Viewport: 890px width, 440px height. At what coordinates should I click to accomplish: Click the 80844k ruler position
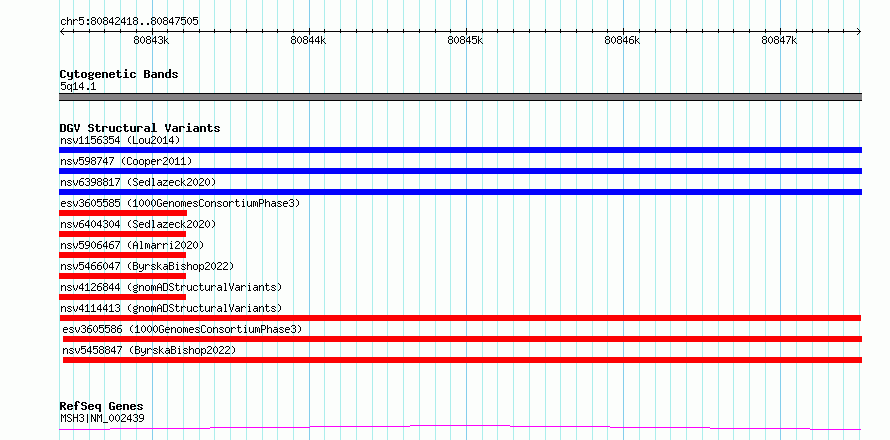tap(308, 40)
